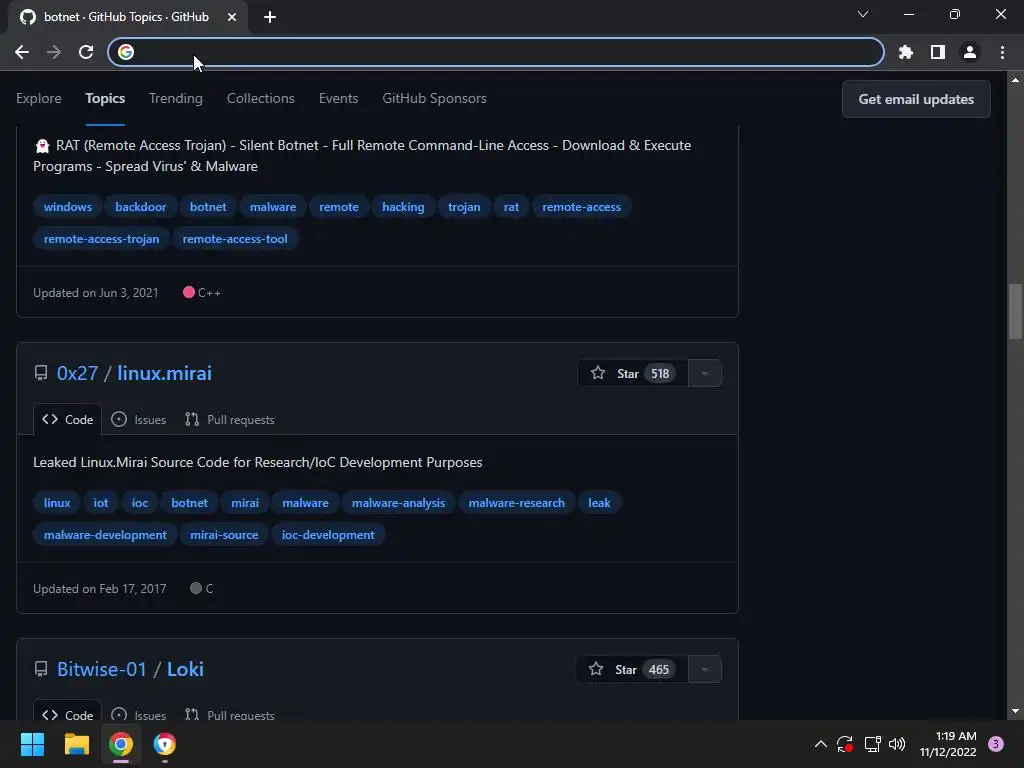Select the iot topic tag
The height and width of the screenshot is (768, 1024).
101,503
